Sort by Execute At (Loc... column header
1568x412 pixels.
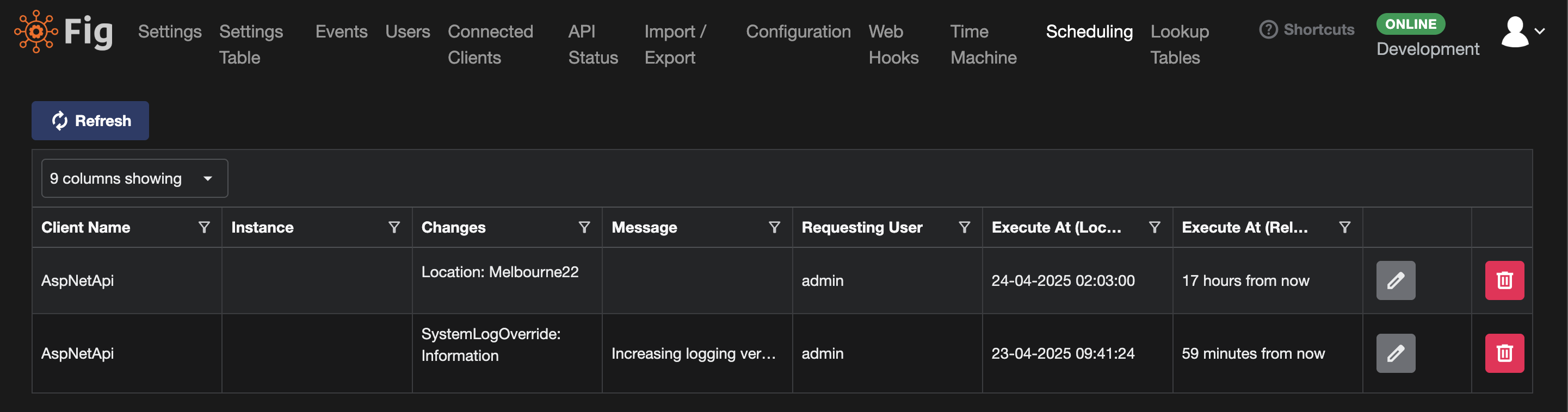1056,227
